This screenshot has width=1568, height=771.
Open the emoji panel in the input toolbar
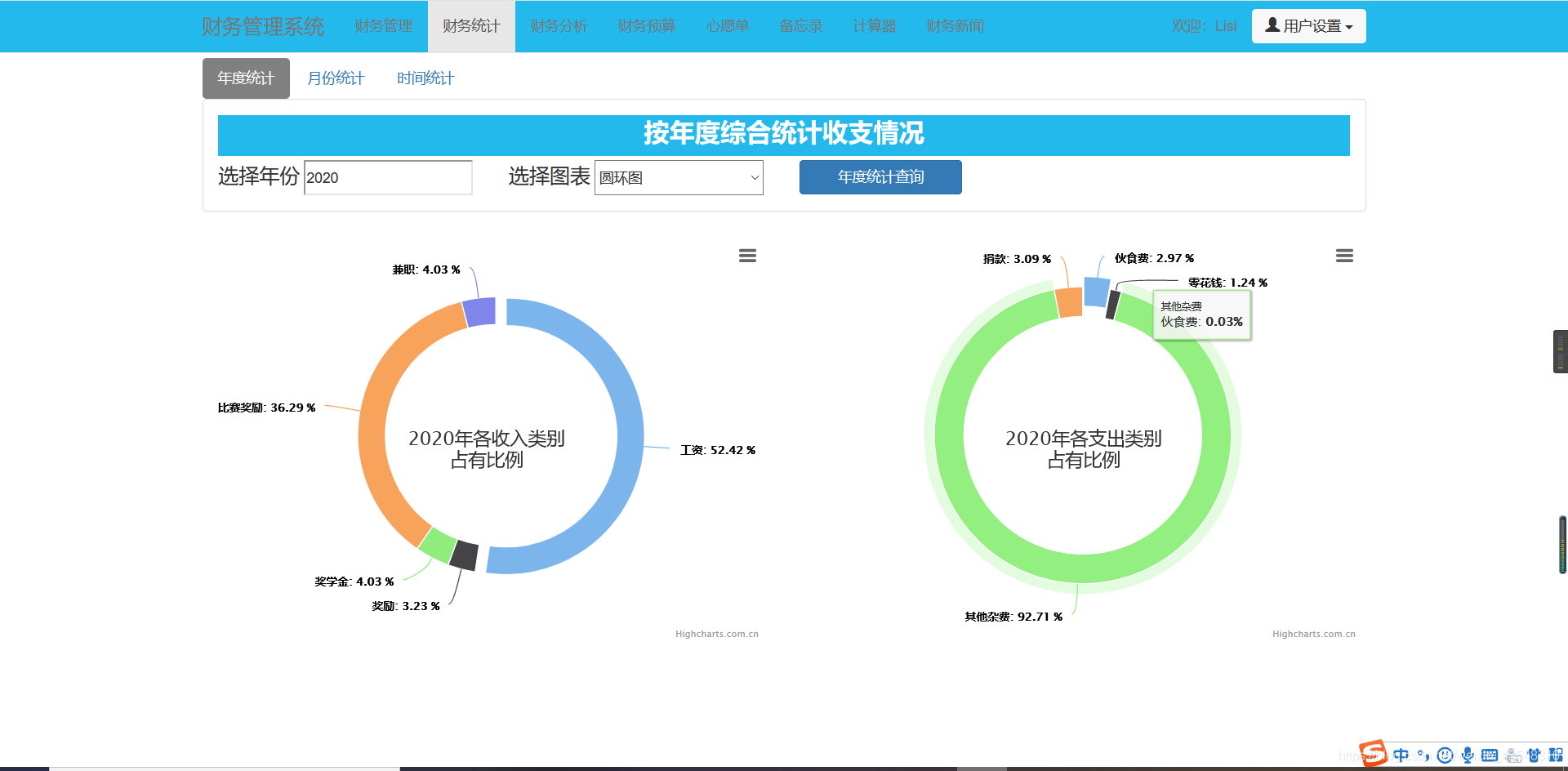click(x=1445, y=755)
